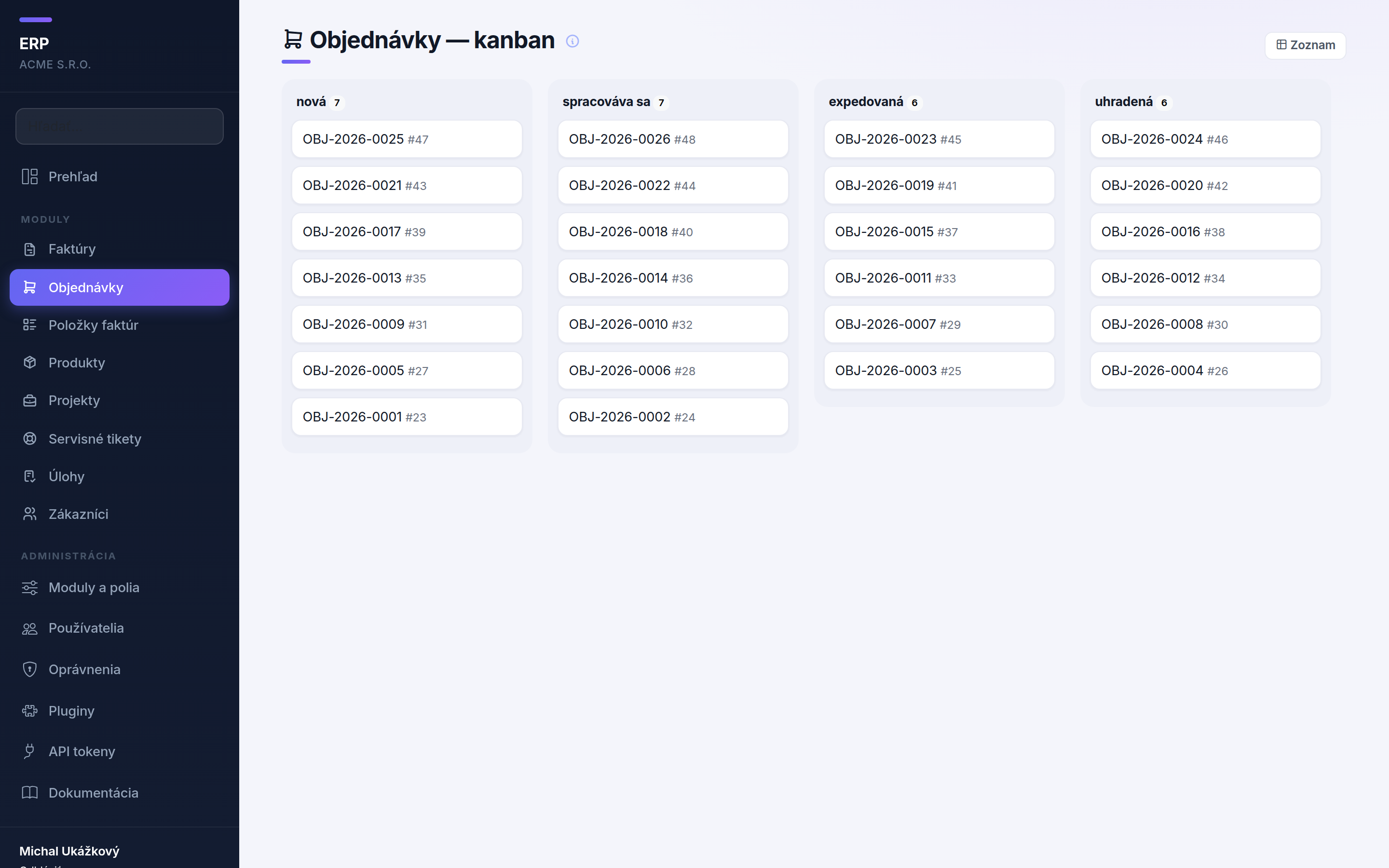Open order card OBJ-2026-0003
Viewport: 1389px width, 868px height.
pos(940,370)
